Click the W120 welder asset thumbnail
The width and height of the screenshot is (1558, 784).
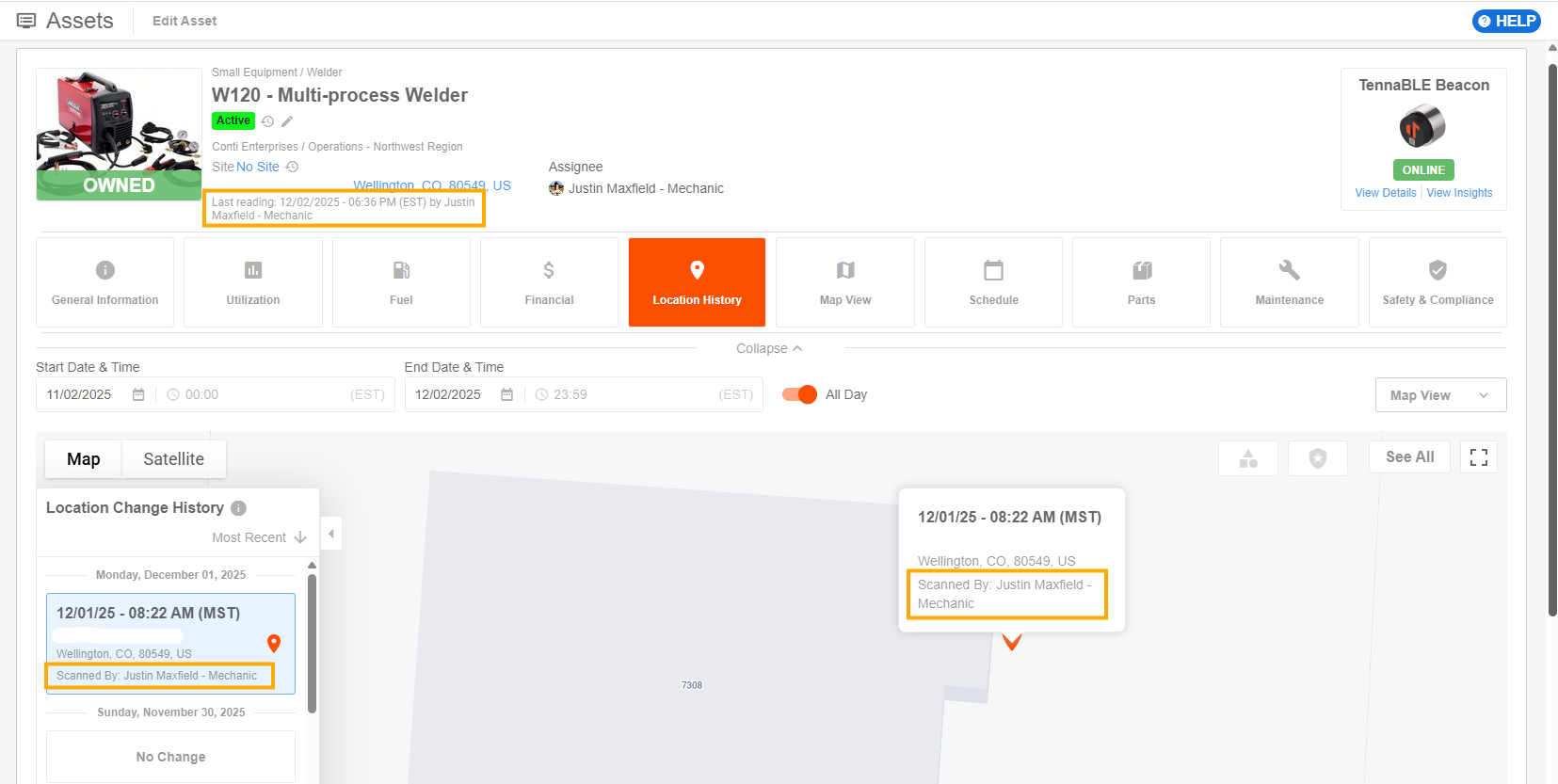[119, 134]
